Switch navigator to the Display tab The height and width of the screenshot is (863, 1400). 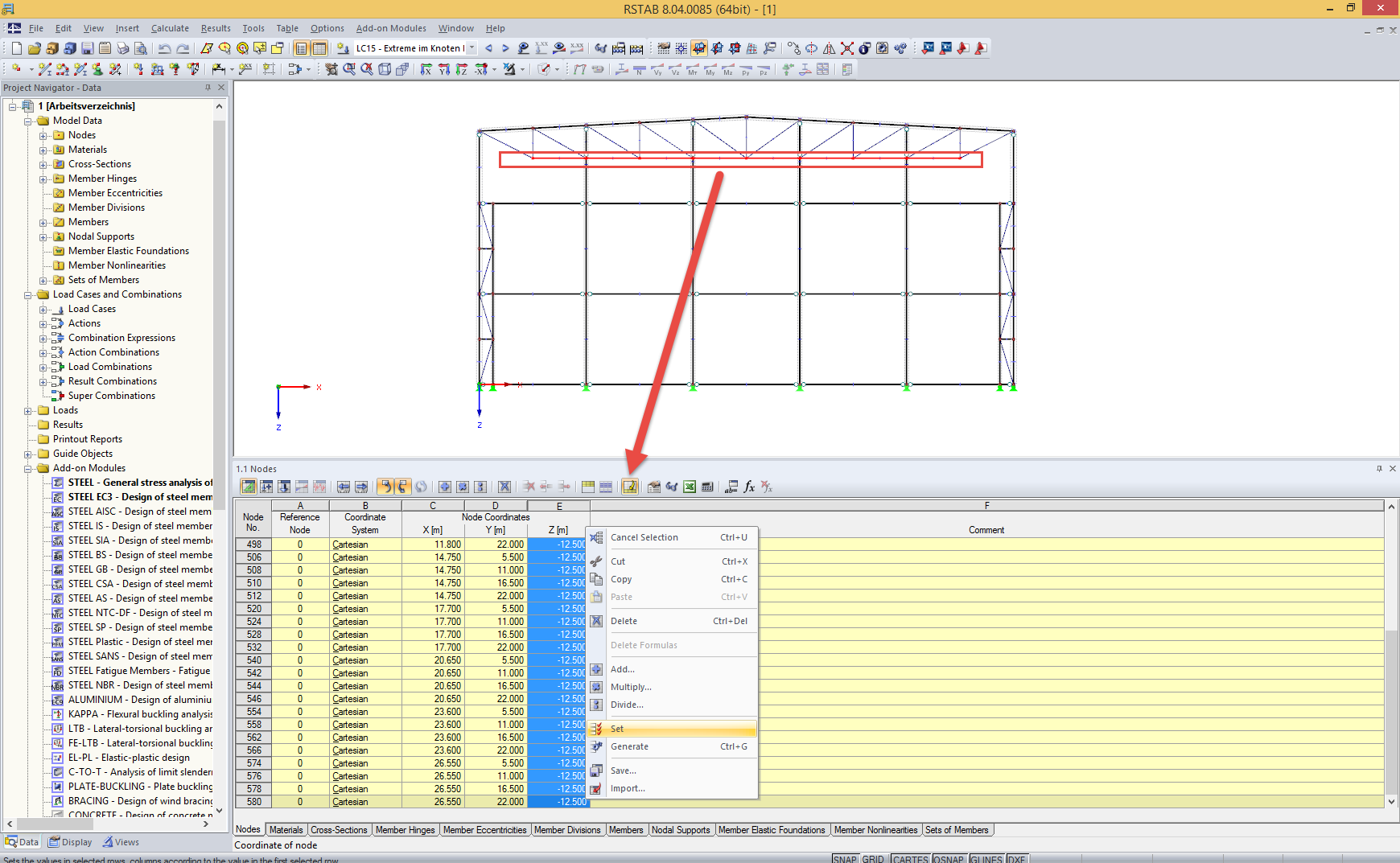click(70, 842)
